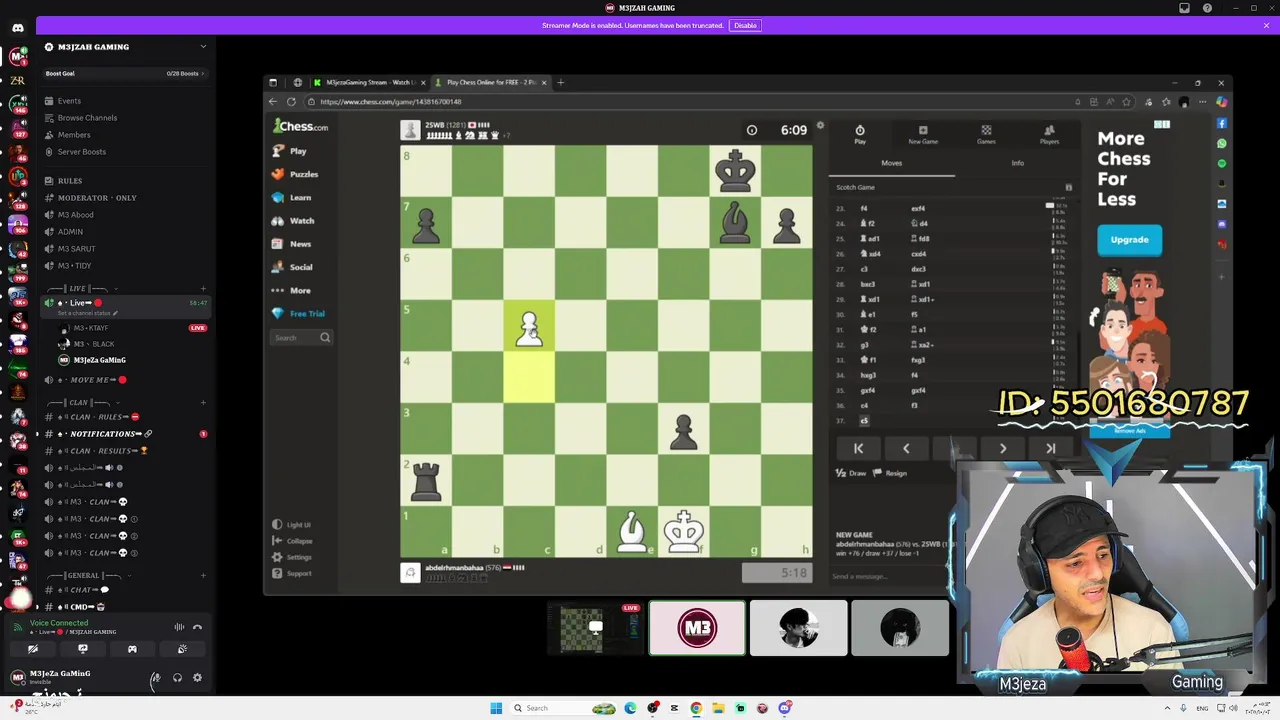Screen dimensions: 1280x720
Task: Open Social in chess.com menu
Action: coord(301,267)
